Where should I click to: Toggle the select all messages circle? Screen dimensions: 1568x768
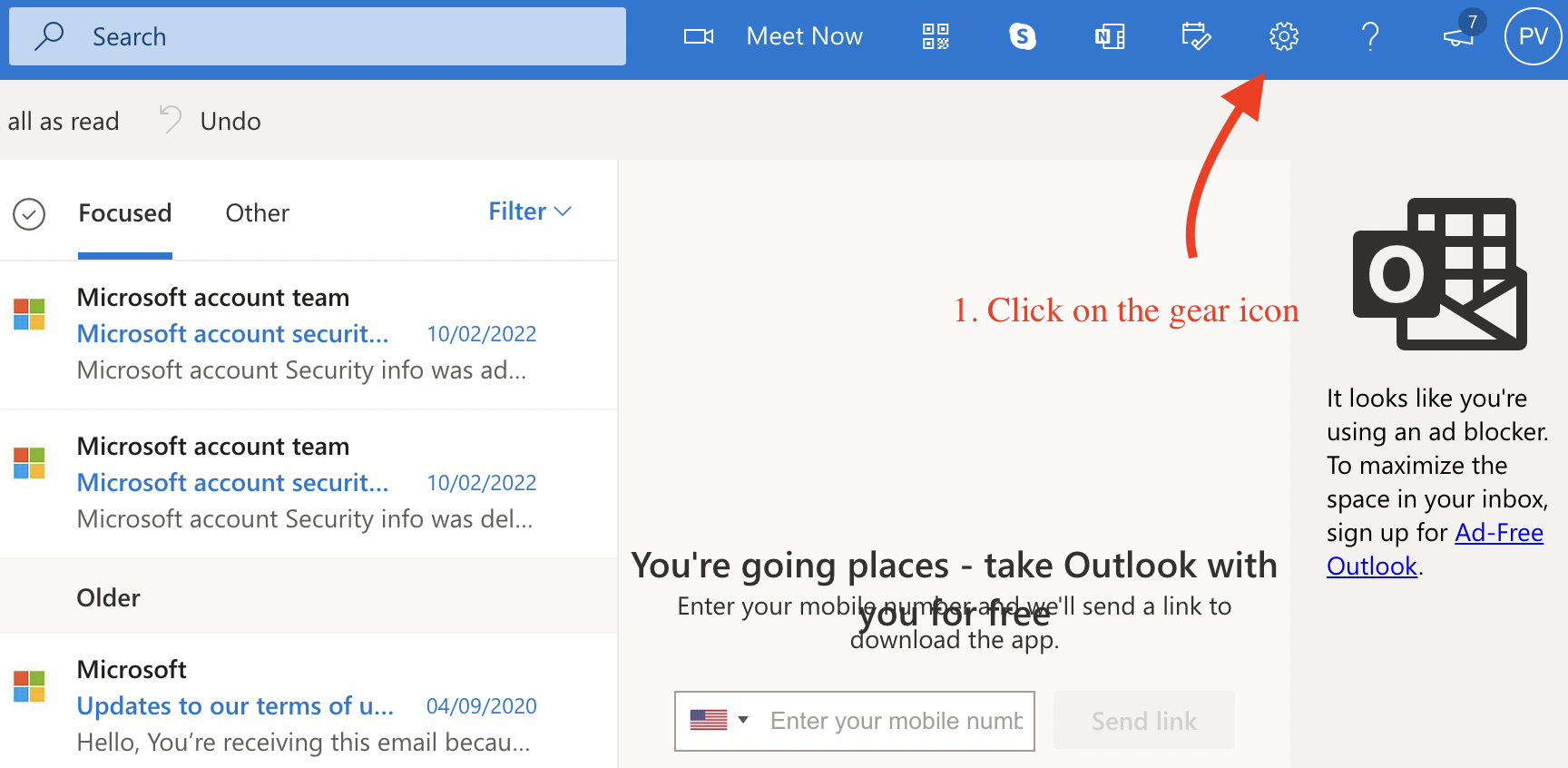point(29,214)
